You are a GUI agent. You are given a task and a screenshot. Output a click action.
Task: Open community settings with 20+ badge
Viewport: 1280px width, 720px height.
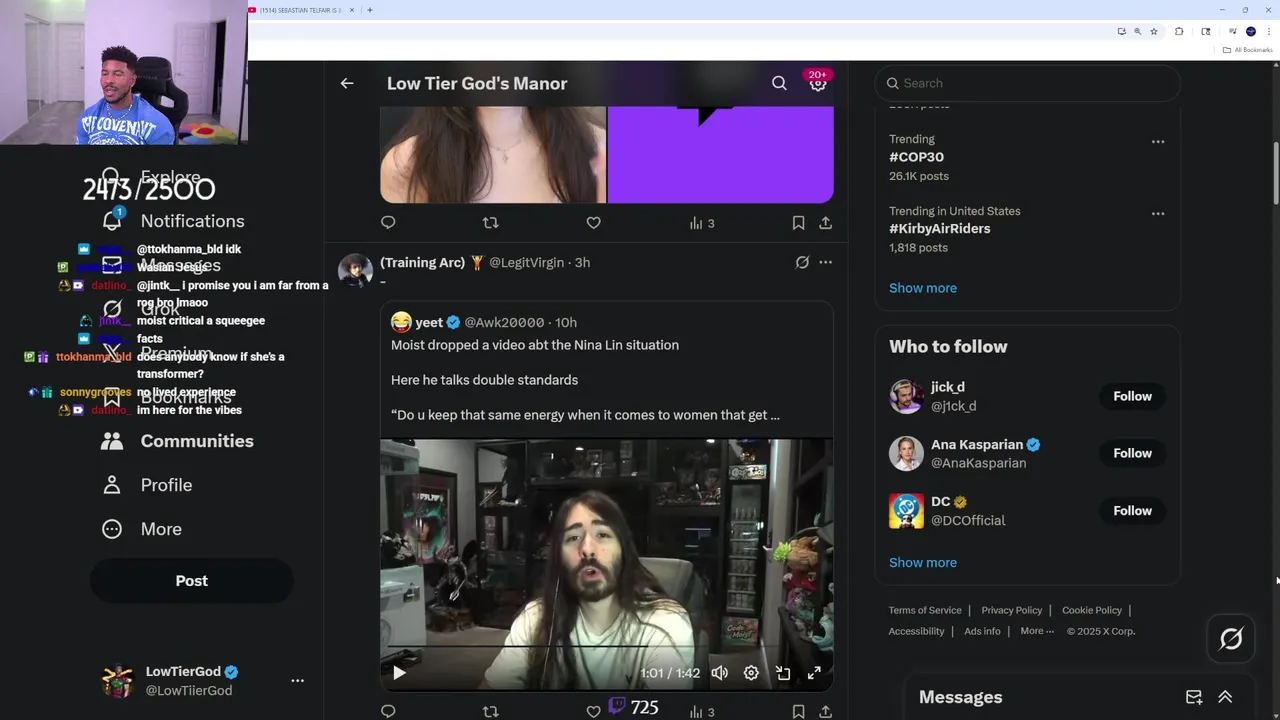click(x=818, y=83)
